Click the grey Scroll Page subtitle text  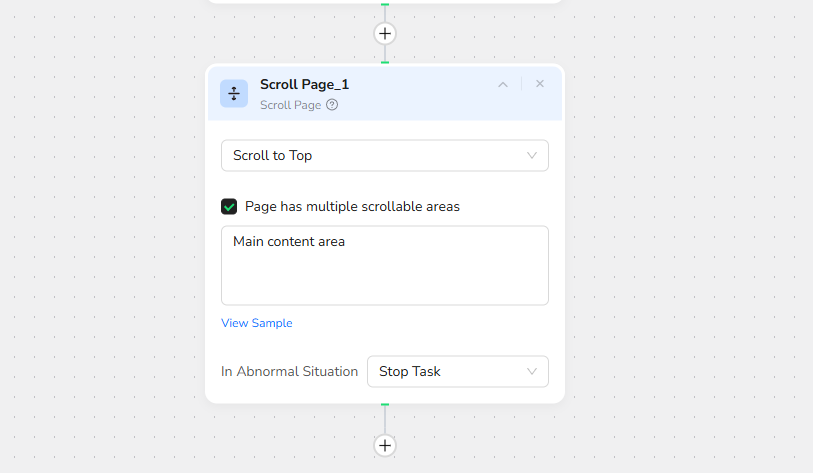(290, 105)
